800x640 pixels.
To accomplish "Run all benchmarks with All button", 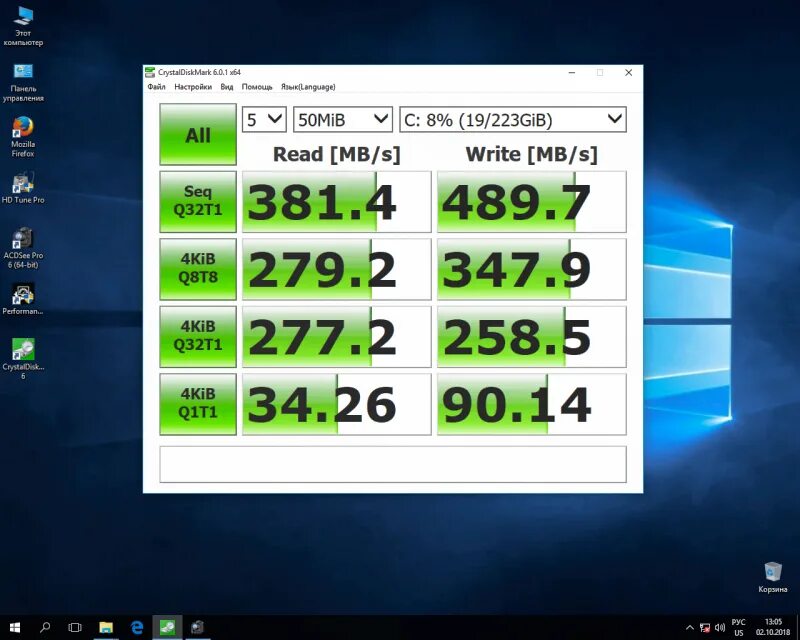I will tap(198, 135).
